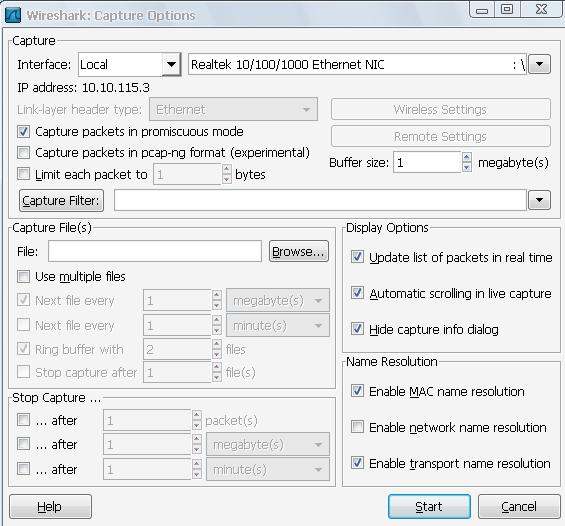The image size is (565, 526).
Task: Maximize the Capture Options window
Action: (x=507, y=9)
